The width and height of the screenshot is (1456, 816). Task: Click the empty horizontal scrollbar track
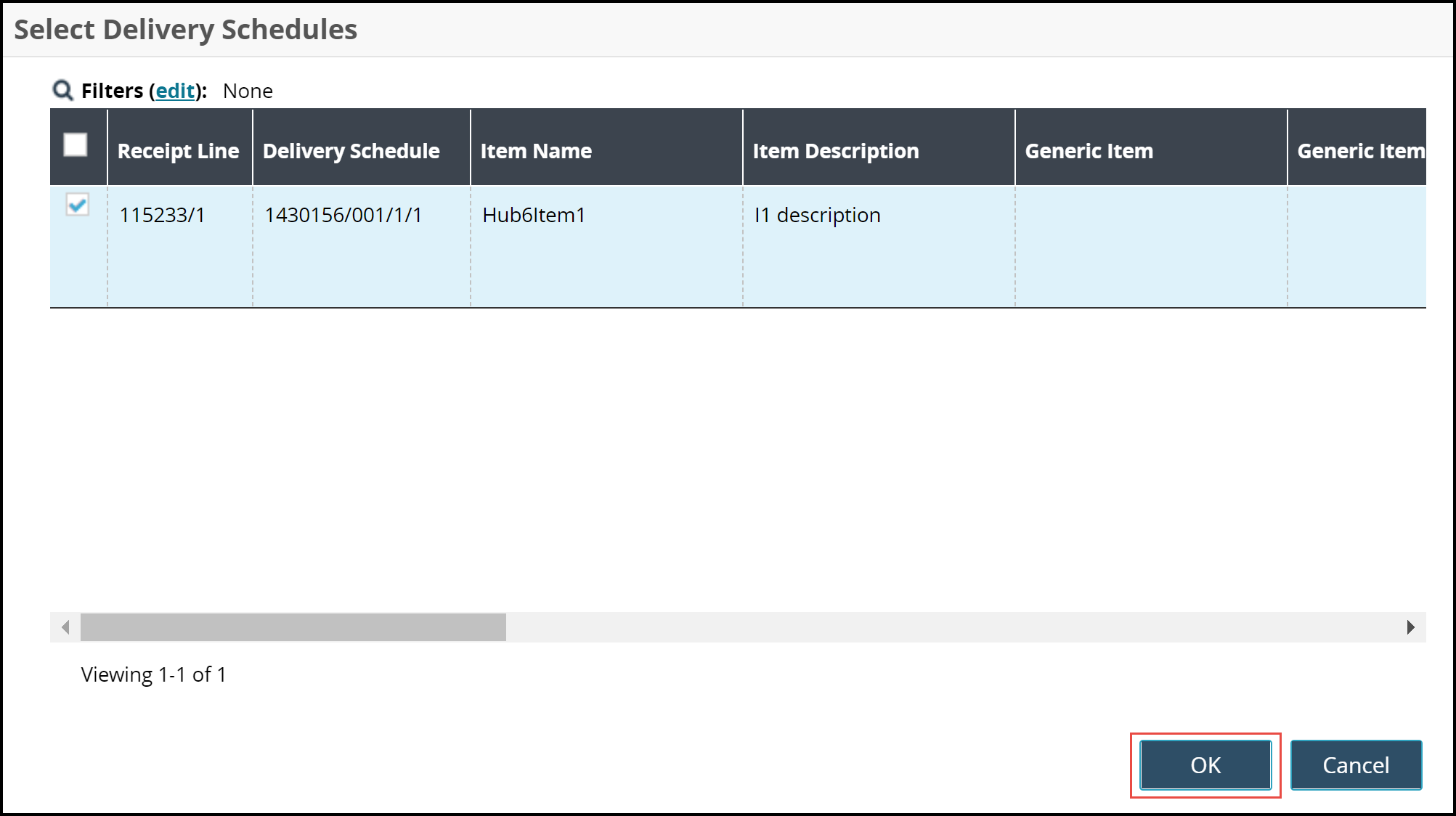pyautogui.click(x=944, y=627)
